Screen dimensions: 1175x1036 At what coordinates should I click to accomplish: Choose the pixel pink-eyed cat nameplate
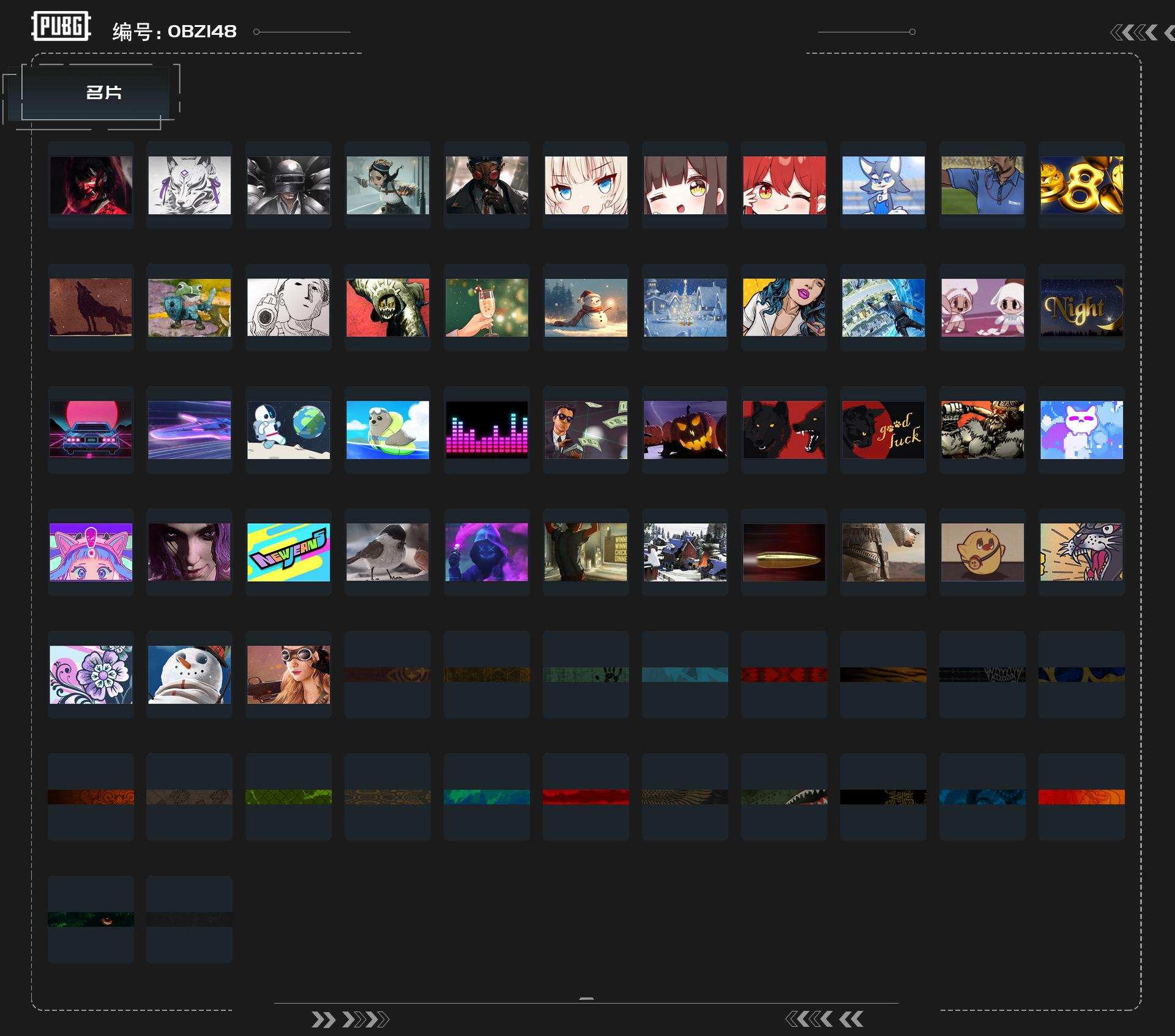[x=1082, y=430]
